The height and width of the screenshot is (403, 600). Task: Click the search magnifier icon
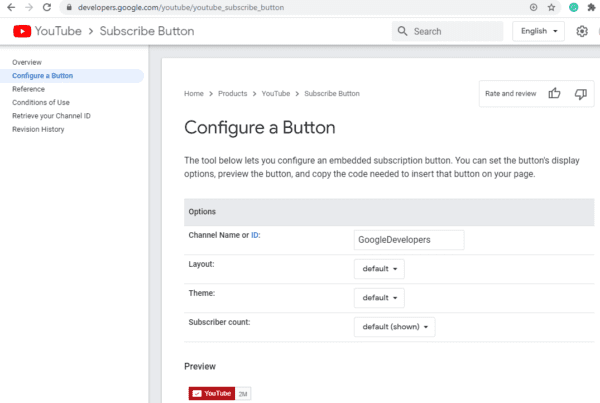point(402,31)
